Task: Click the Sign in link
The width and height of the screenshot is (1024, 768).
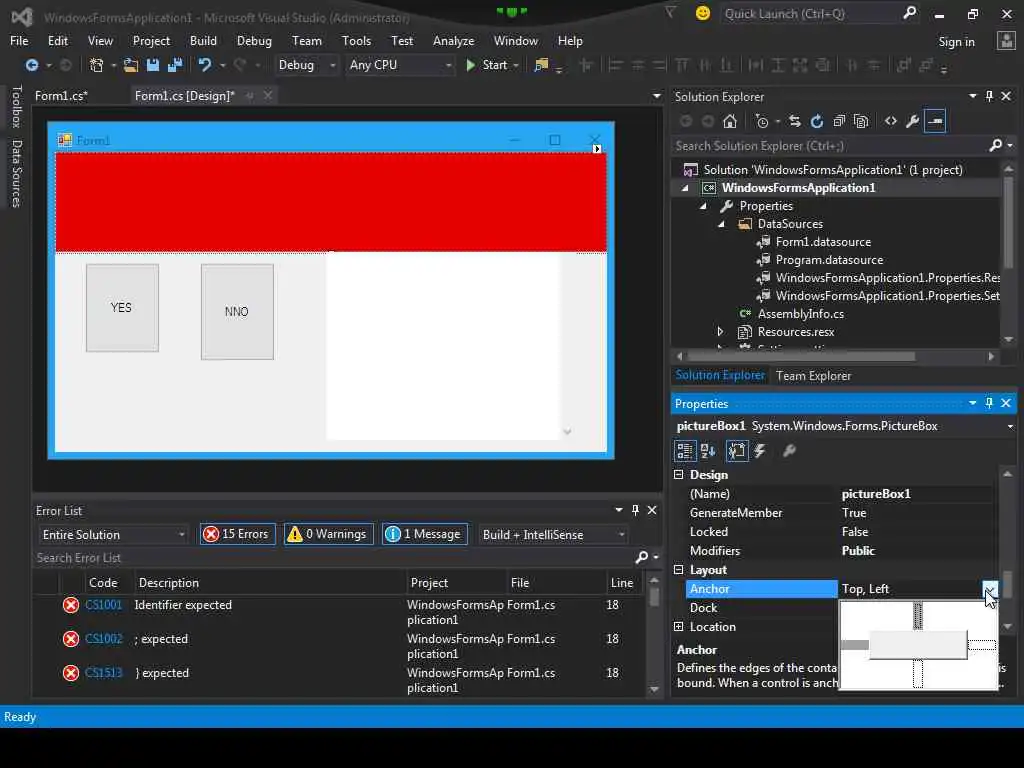Action: pyautogui.click(x=956, y=41)
